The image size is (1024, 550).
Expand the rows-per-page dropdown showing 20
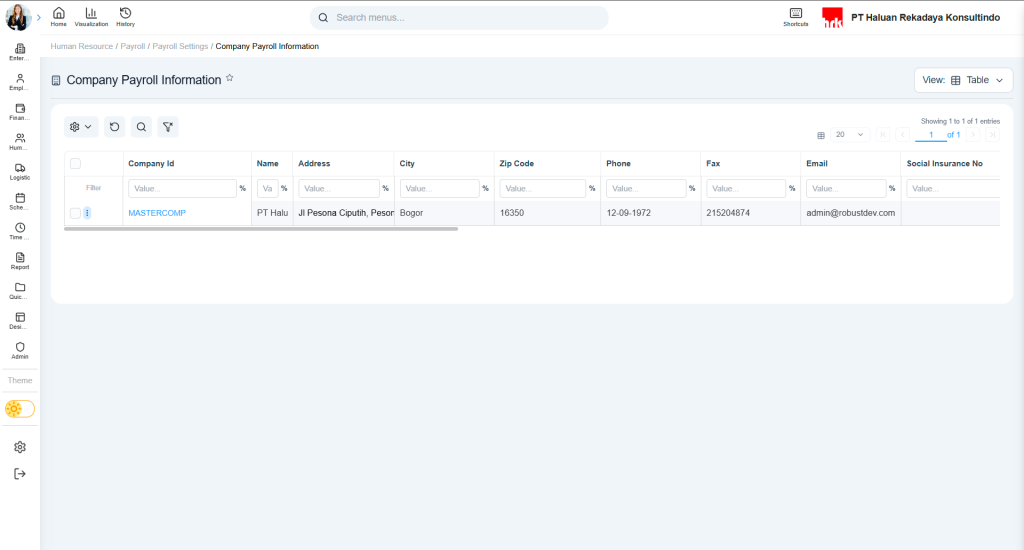tap(850, 134)
